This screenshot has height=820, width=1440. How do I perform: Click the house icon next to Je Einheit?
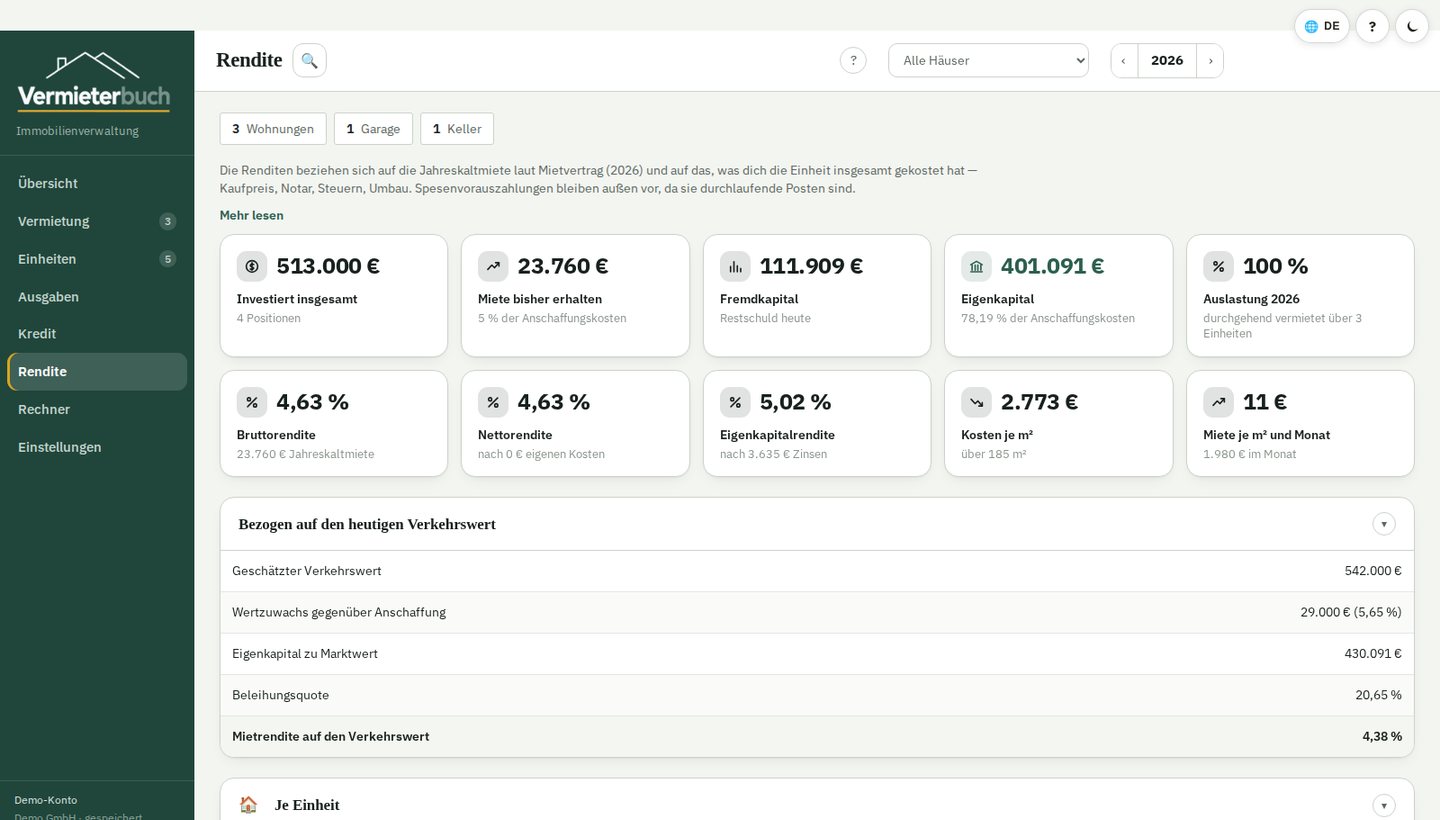pyautogui.click(x=248, y=805)
